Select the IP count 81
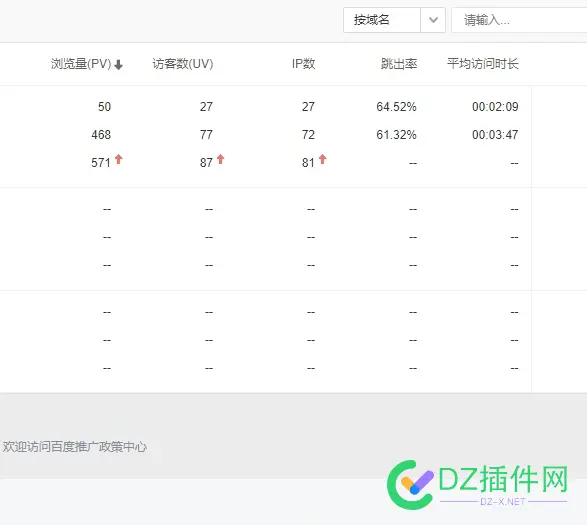Screen dimensions: 587x525 coord(308,163)
